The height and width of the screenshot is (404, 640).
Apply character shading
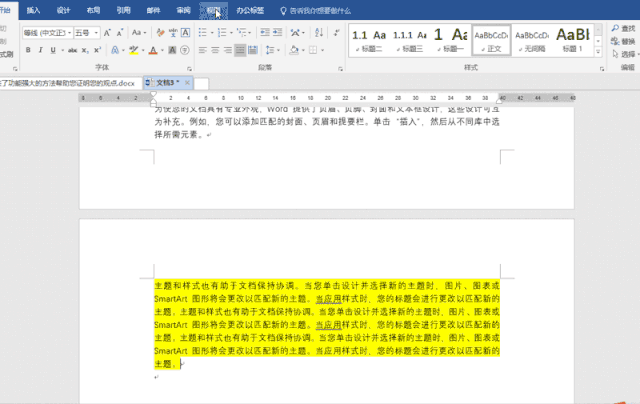point(172,50)
